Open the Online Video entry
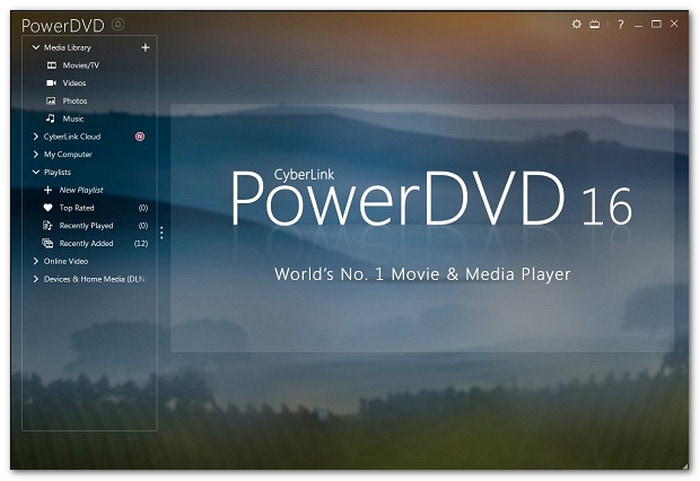Viewport: 700px width, 481px height. [66, 261]
